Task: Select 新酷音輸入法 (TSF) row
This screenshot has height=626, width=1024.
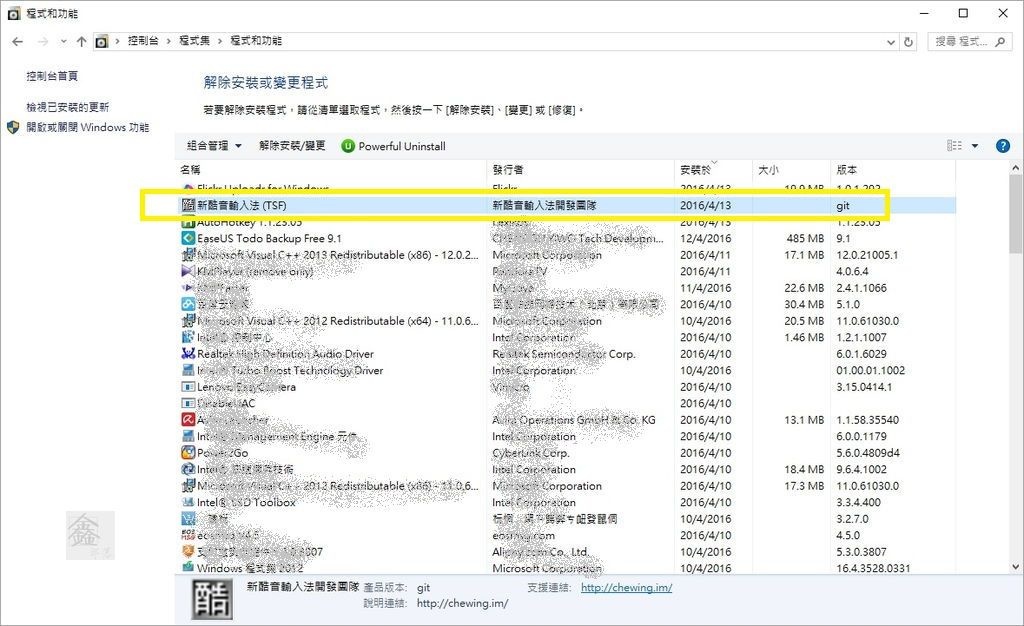Action: [566, 205]
